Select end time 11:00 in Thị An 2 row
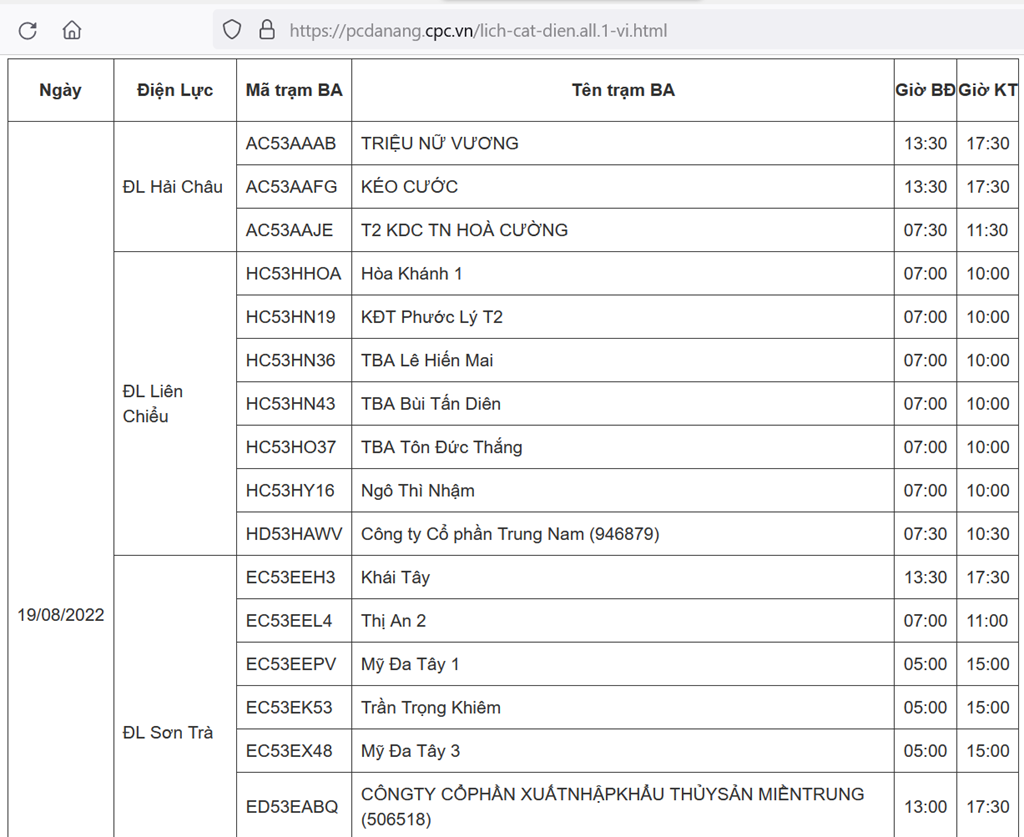This screenshot has width=1024, height=837. pyautogui.click(x=988, y=620)
